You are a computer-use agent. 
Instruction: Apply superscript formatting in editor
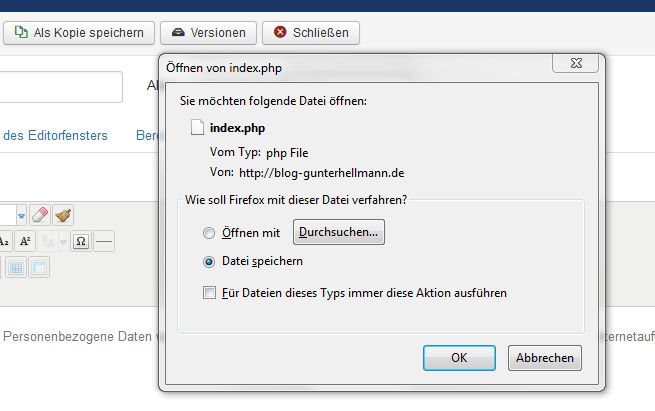click(26, 241)
